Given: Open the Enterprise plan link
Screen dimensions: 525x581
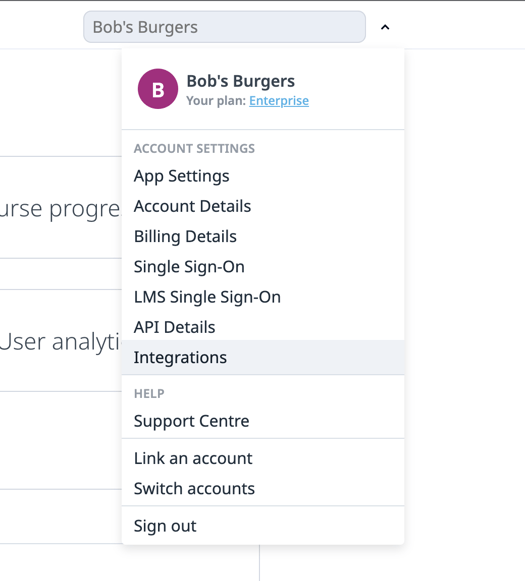Looking at the screenshot, I should pos(279,101).
